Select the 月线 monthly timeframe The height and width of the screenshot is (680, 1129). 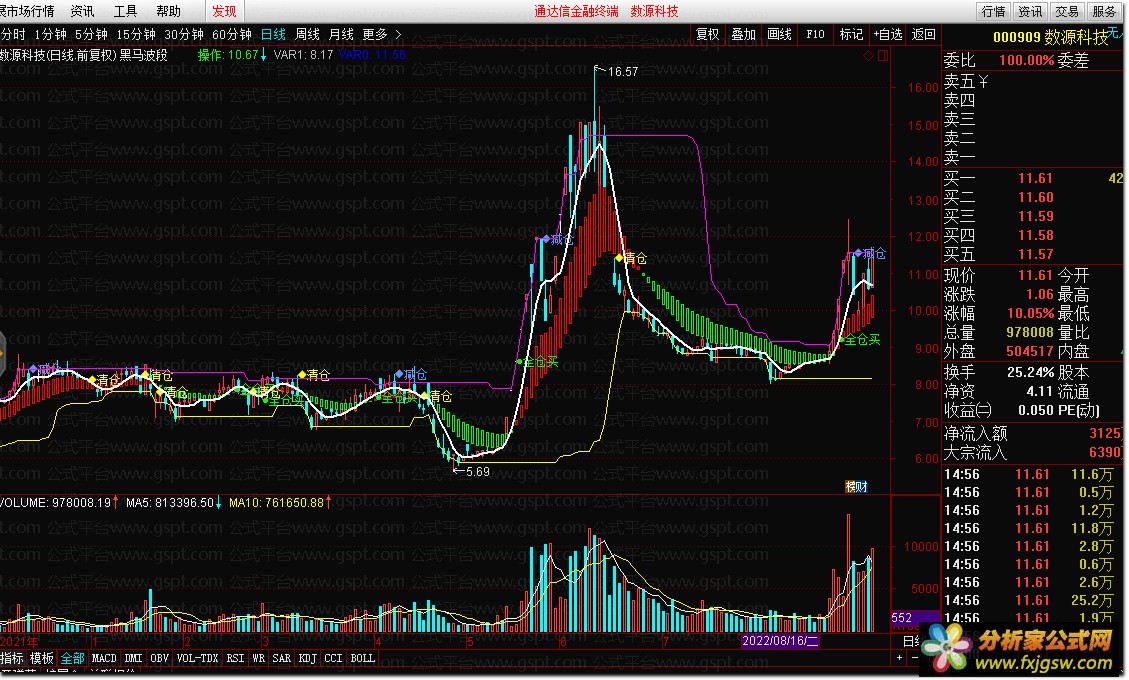click(341, 35)
